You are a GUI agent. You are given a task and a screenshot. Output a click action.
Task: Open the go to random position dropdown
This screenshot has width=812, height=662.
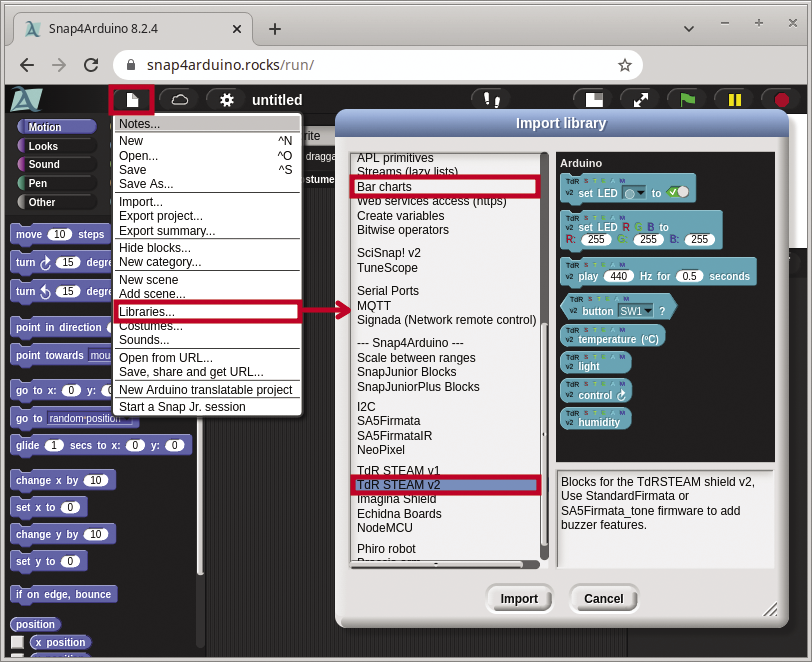click(89, 419)
